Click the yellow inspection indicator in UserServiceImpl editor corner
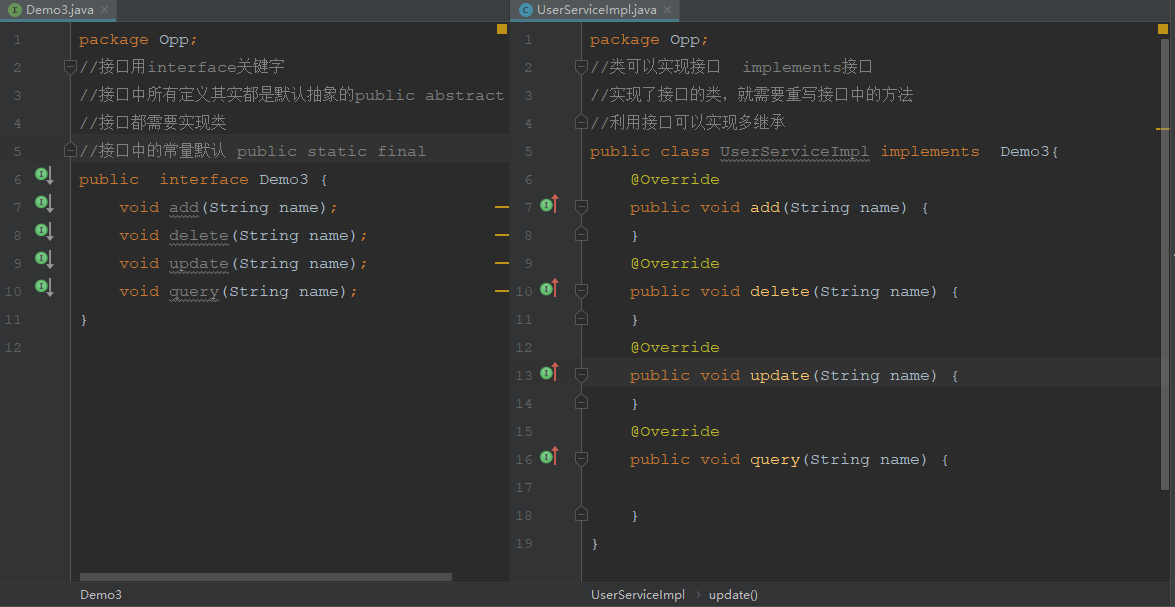Screen dimensions: 1175x607 click(x=1162, y=30)
